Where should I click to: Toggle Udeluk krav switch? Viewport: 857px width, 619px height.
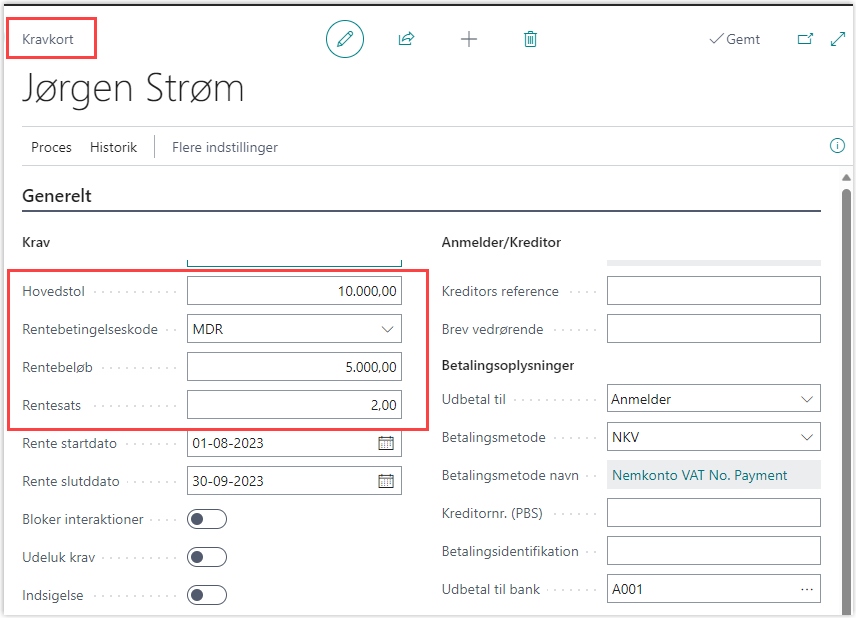(207, 557)
